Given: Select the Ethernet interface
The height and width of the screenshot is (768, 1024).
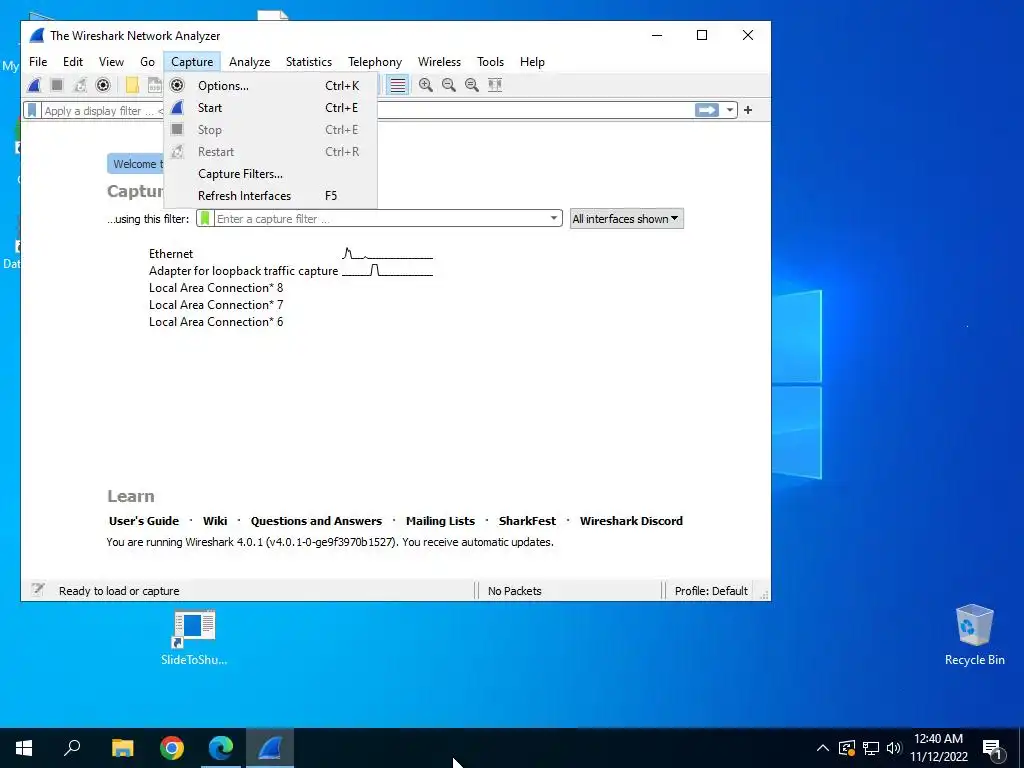Looking at the screenshot, I should pos(171,254).
